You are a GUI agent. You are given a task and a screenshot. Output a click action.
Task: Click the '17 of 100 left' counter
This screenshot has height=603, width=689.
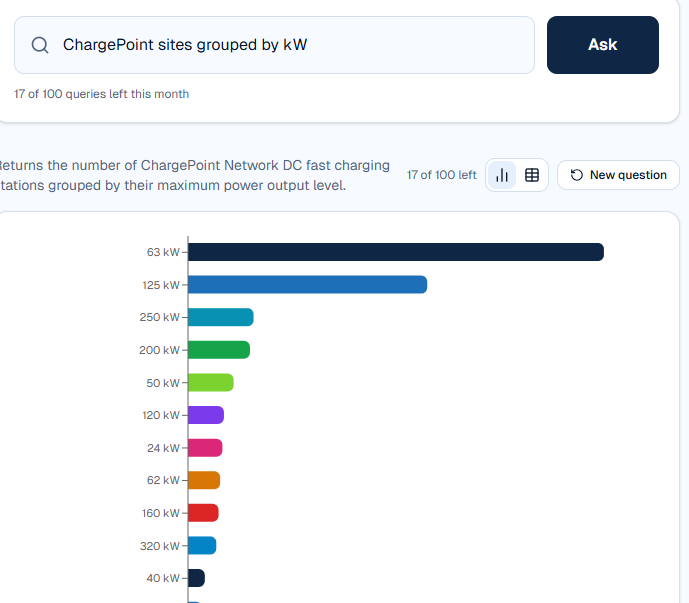click(x=442, y=175)
